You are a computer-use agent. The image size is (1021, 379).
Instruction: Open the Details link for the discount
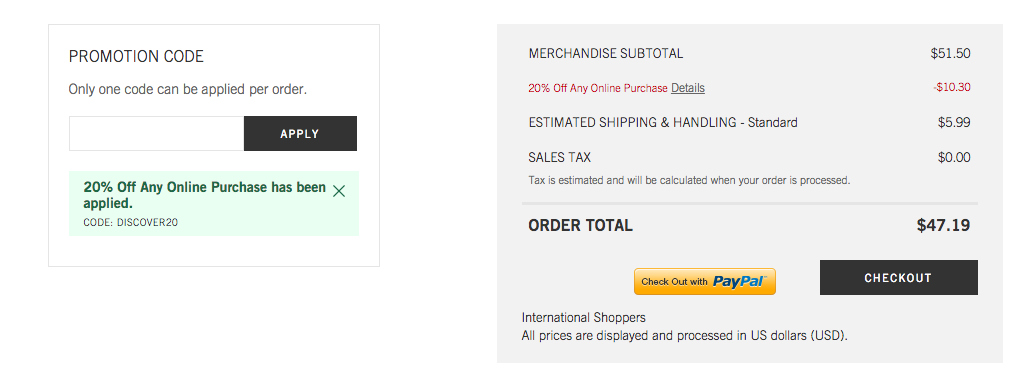688,88
